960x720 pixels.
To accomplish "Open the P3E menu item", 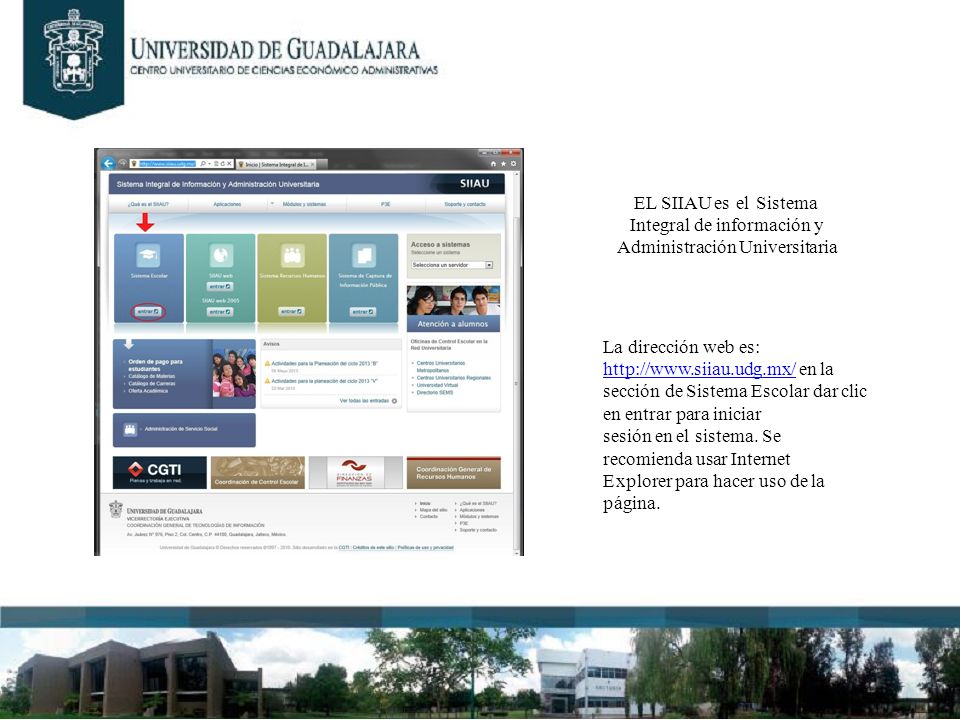I will [x=385, y=204].
